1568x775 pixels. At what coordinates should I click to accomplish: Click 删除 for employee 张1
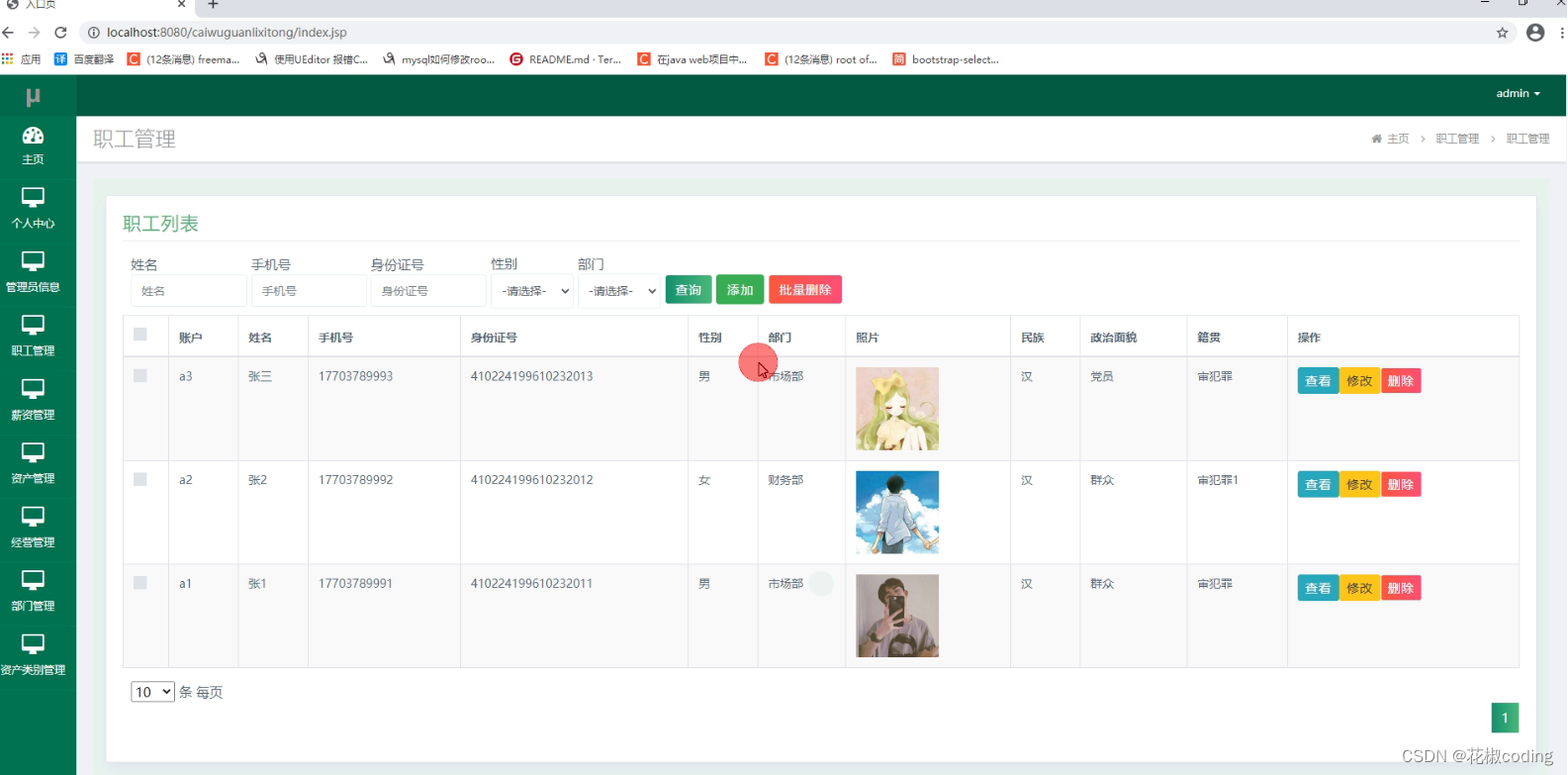[x=1401, y=588]
